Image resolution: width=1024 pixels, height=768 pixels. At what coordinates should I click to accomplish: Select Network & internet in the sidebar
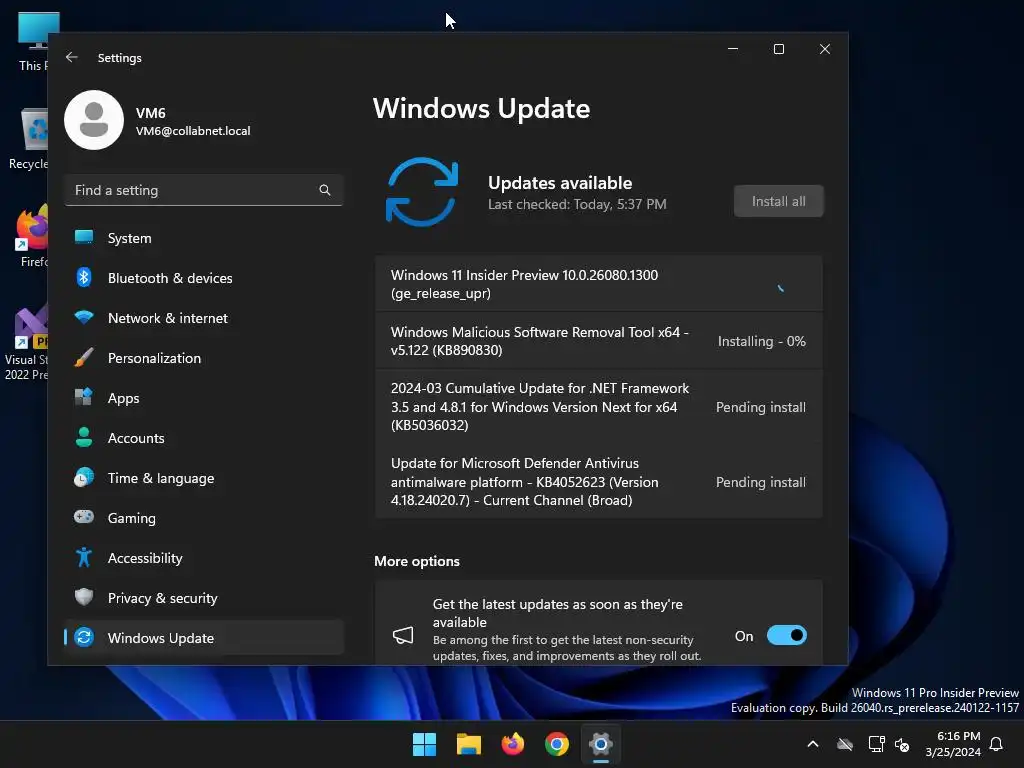tap(204, 318)
